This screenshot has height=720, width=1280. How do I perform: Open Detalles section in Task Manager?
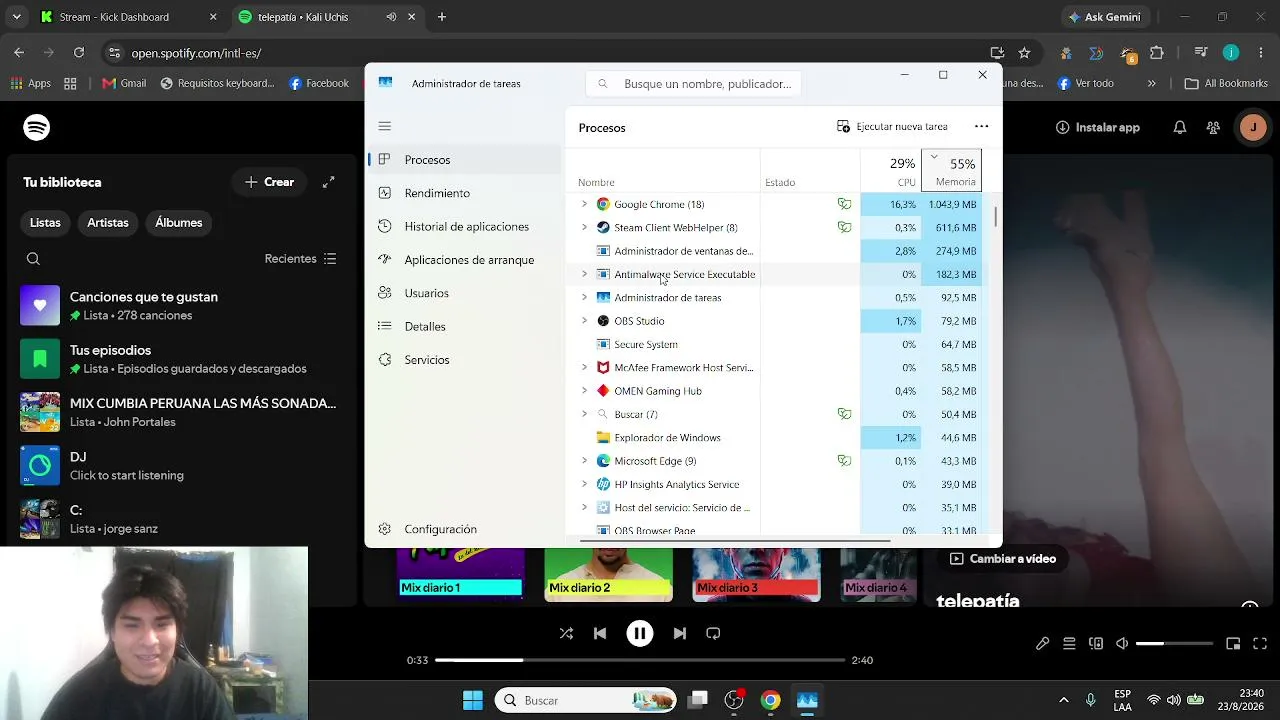click(425, 326)
